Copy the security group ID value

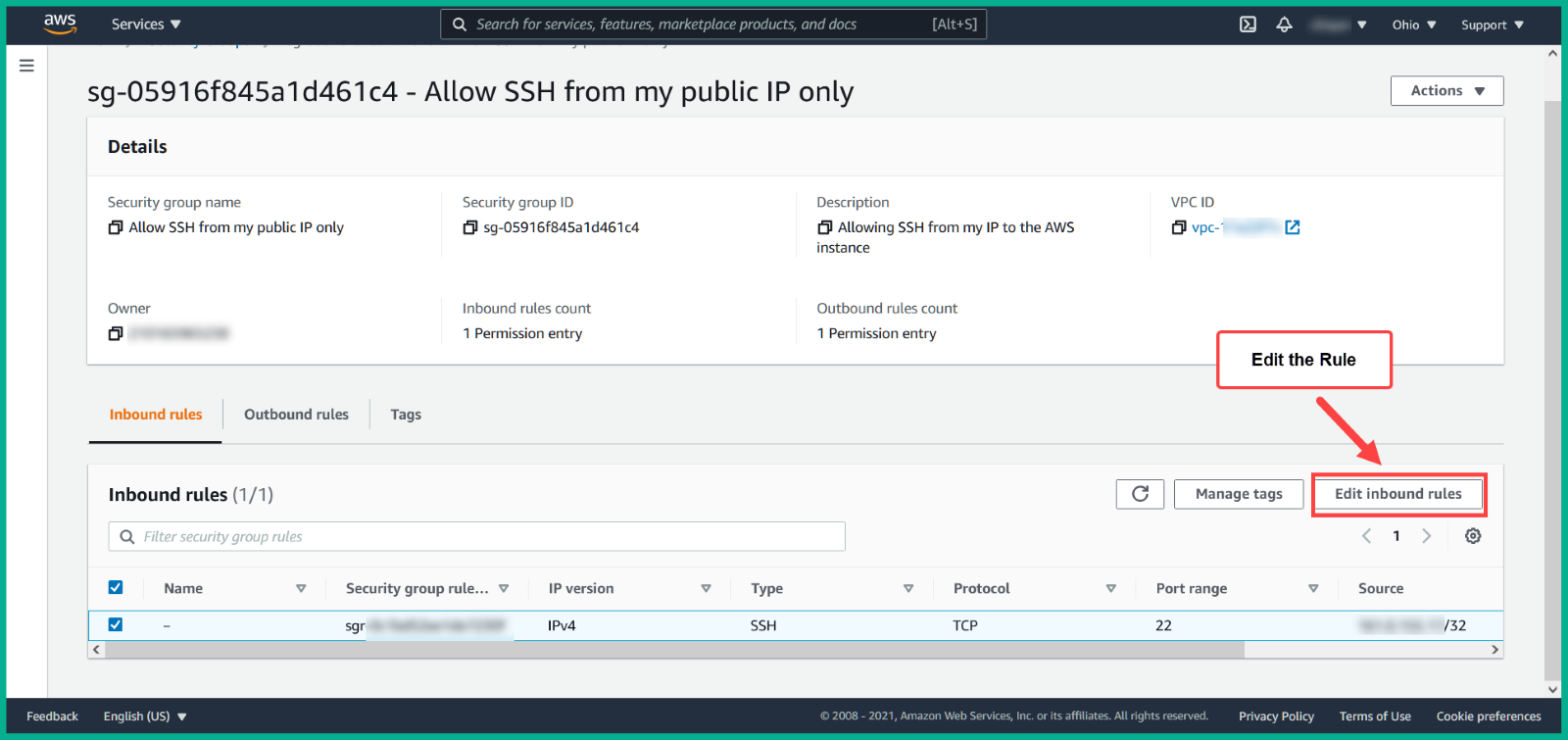(470, 227)
